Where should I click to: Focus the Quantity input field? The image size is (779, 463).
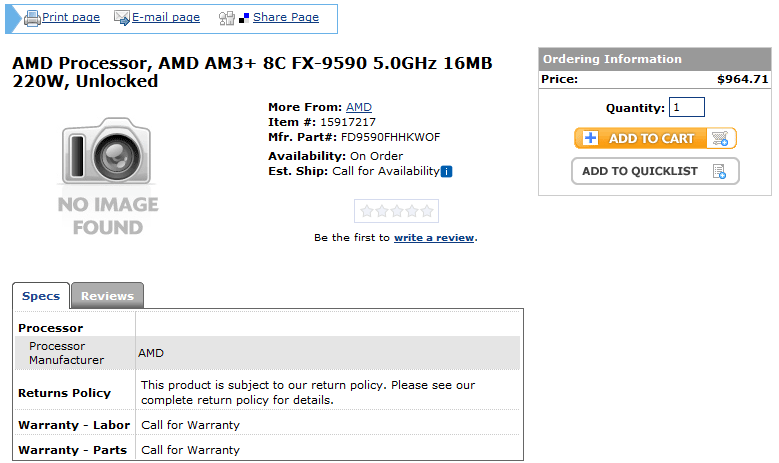[x=687, y=107]
